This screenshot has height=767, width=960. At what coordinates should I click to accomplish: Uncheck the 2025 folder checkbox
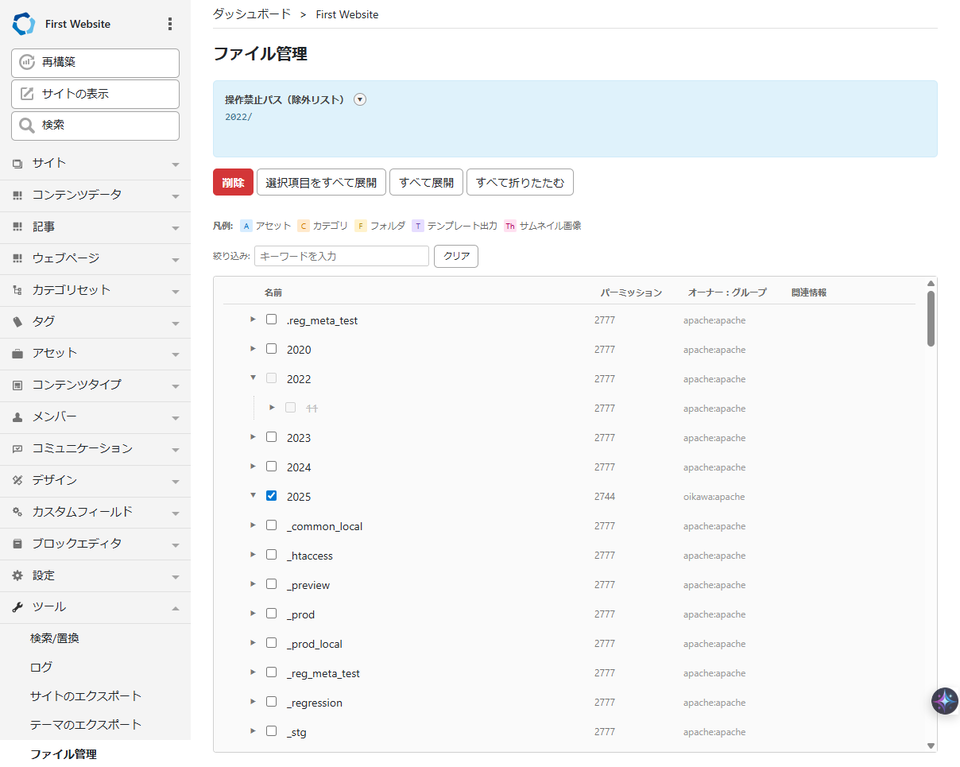coord(271,496)
